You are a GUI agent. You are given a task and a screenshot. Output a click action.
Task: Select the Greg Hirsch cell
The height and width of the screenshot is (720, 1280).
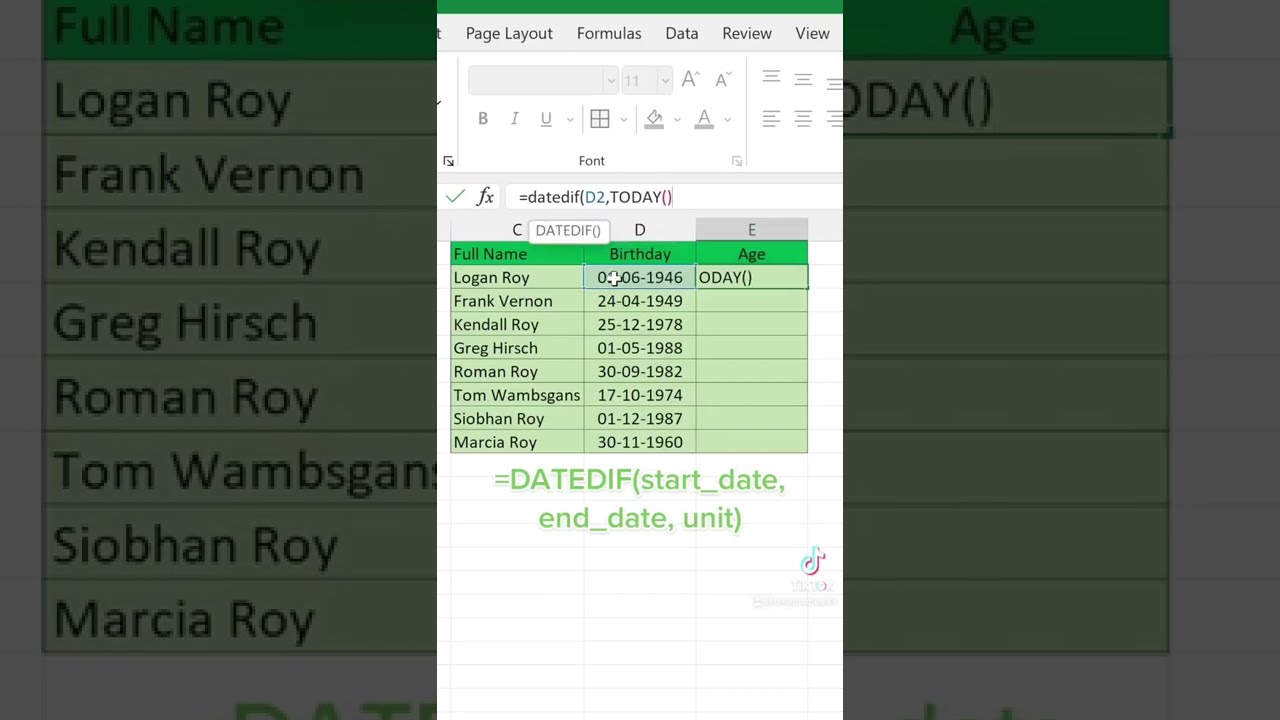[517, 348]
